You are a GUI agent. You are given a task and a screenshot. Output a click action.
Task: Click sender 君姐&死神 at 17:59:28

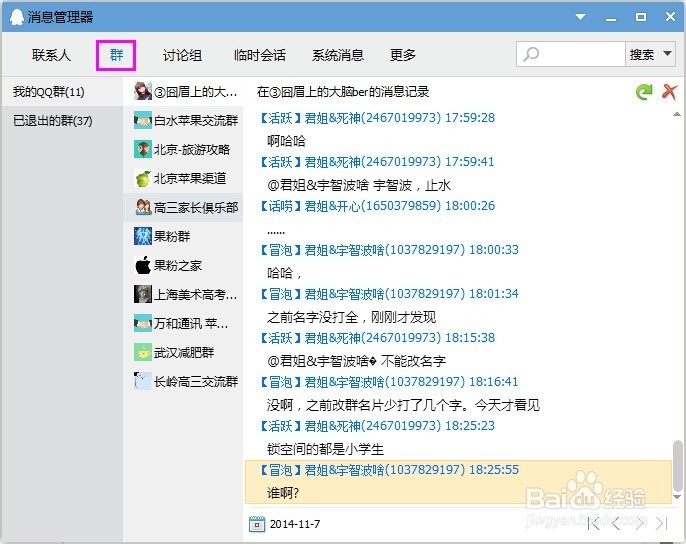378,118
